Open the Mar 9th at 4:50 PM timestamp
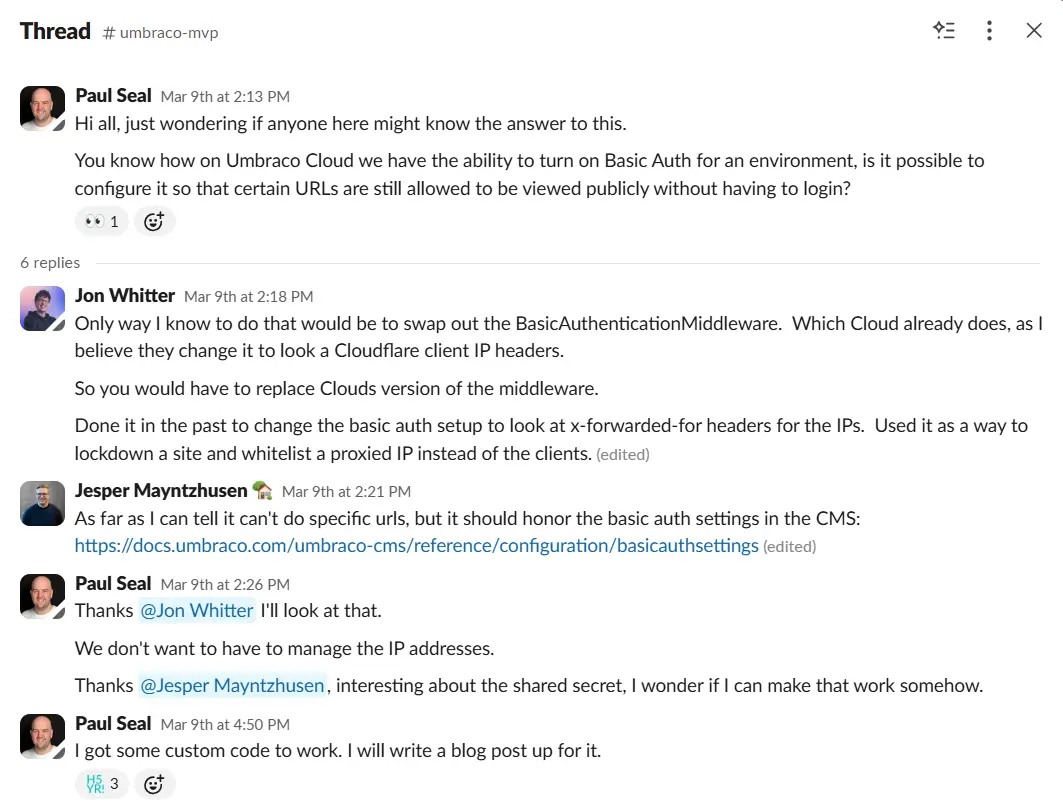The height and width of the screenshot is (812, 1063). coord(225,725)
